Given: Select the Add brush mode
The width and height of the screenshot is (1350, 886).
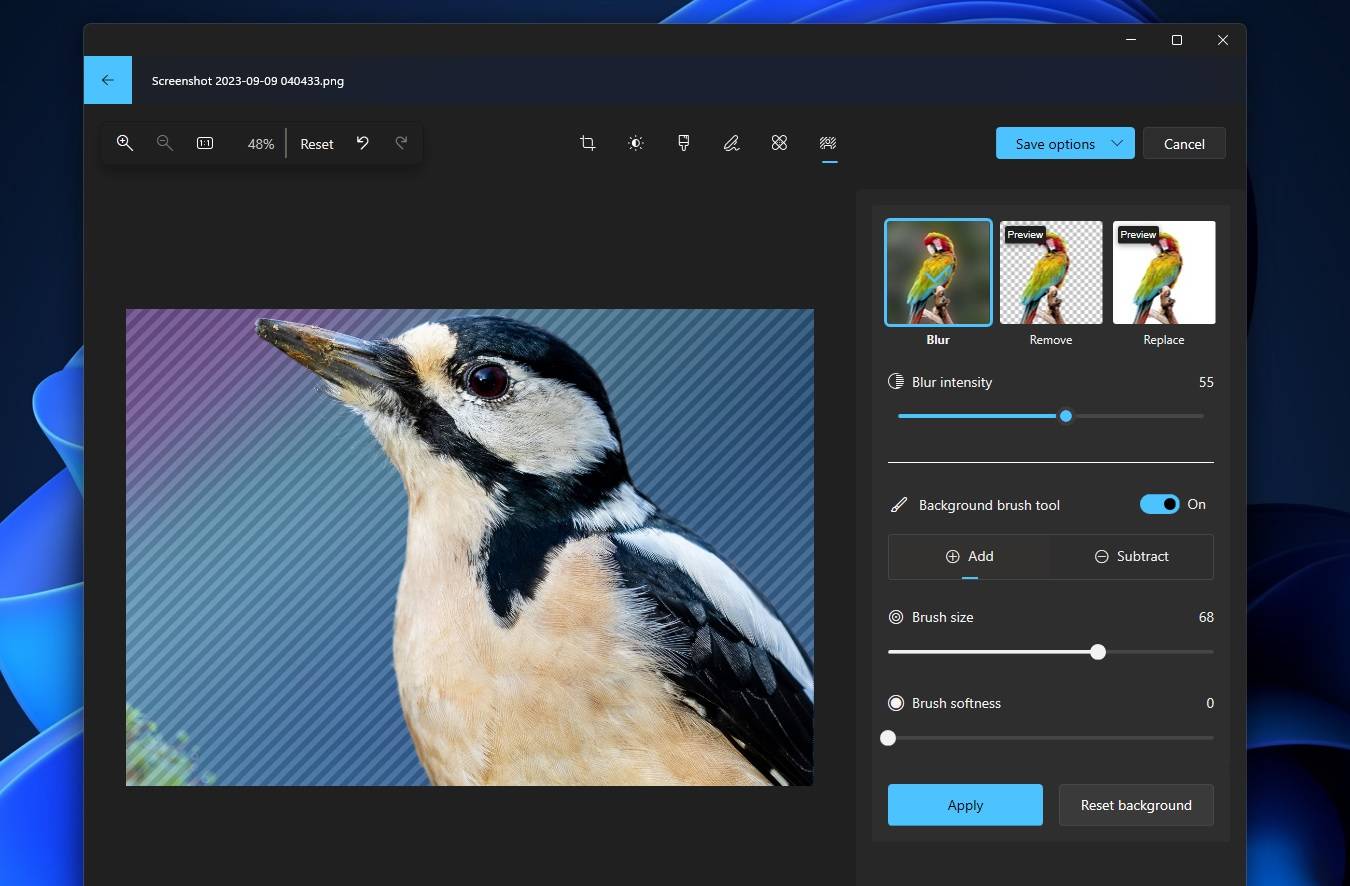Looking at the screenshot, I should click(969, 556).
